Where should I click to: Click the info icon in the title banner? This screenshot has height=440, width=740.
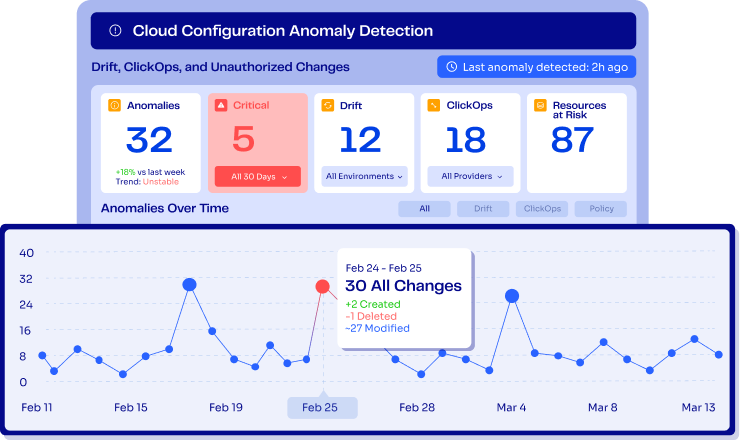(115, 31)
